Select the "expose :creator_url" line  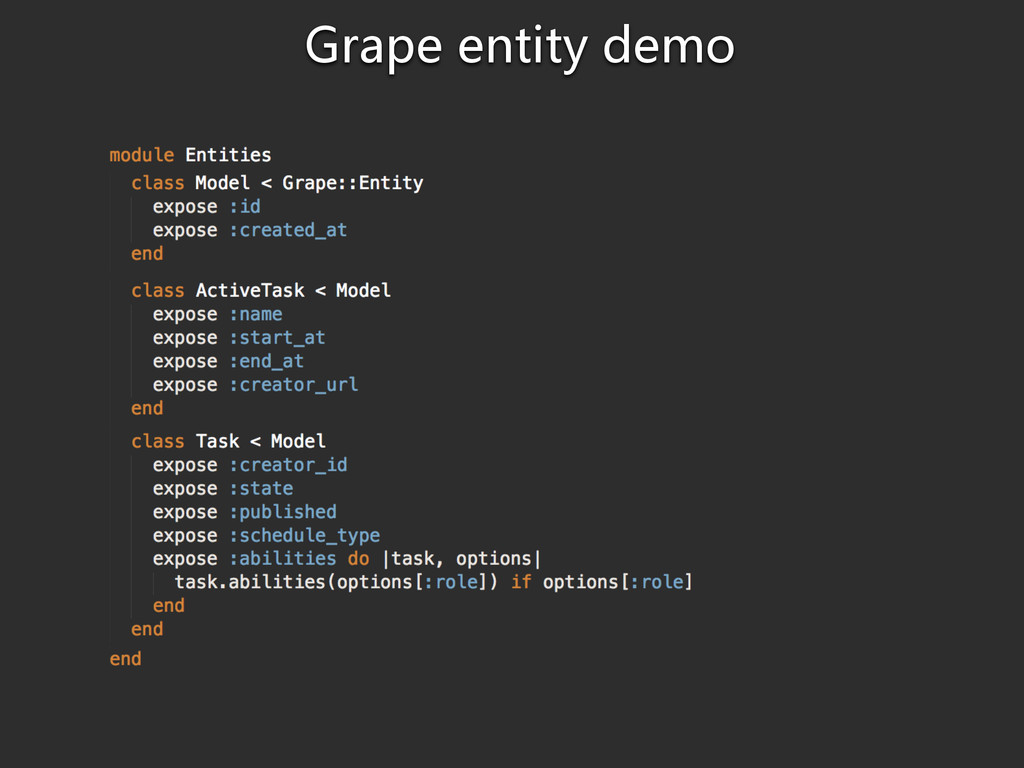pyautogui.click(x=255, y=385)
